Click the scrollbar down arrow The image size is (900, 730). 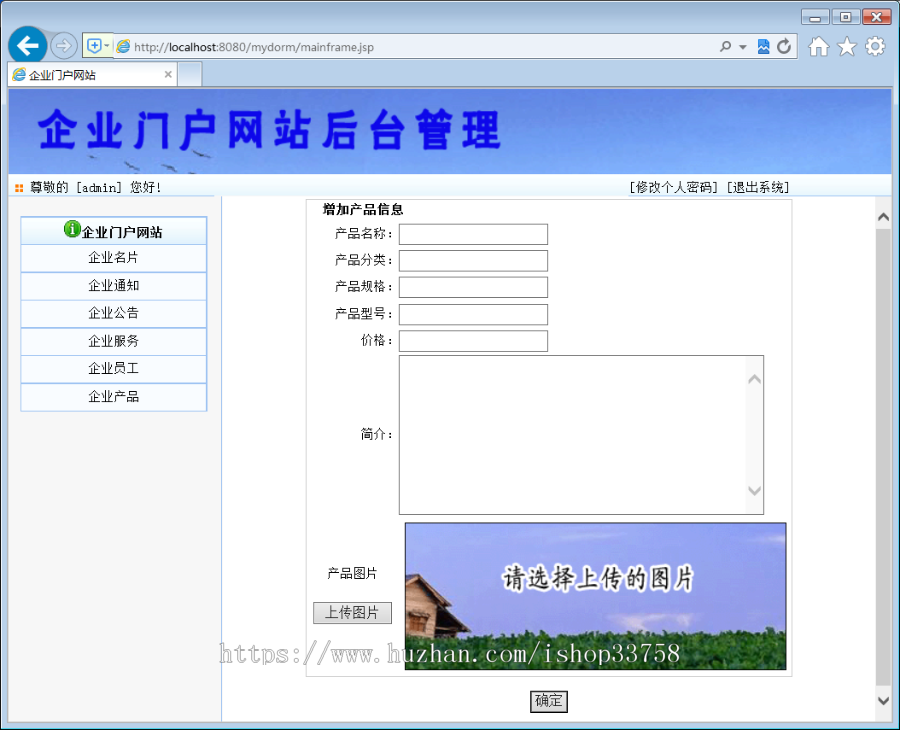point(881,701)
